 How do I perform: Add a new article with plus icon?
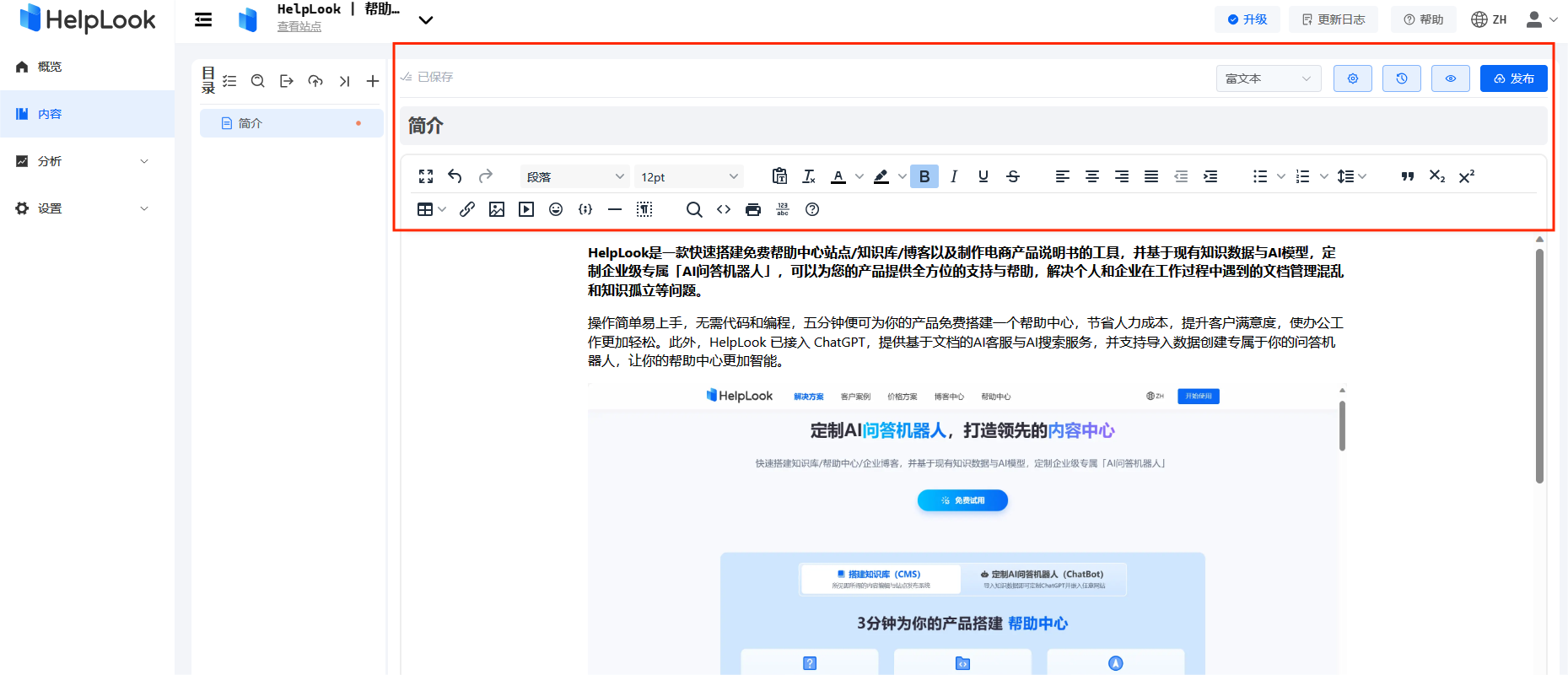click(x=373, y=81)
